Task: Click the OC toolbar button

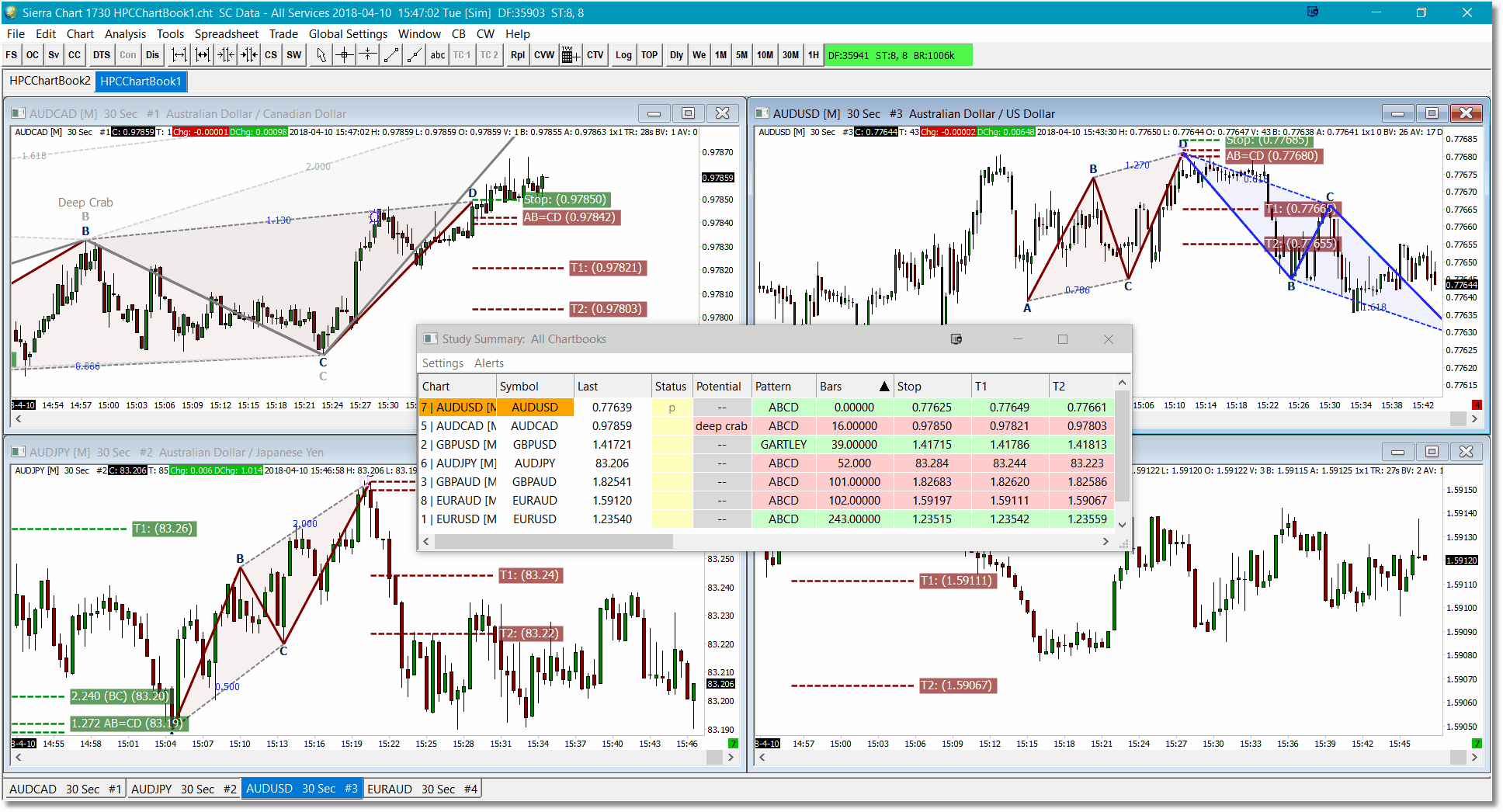Action: (x=33, y=55)
